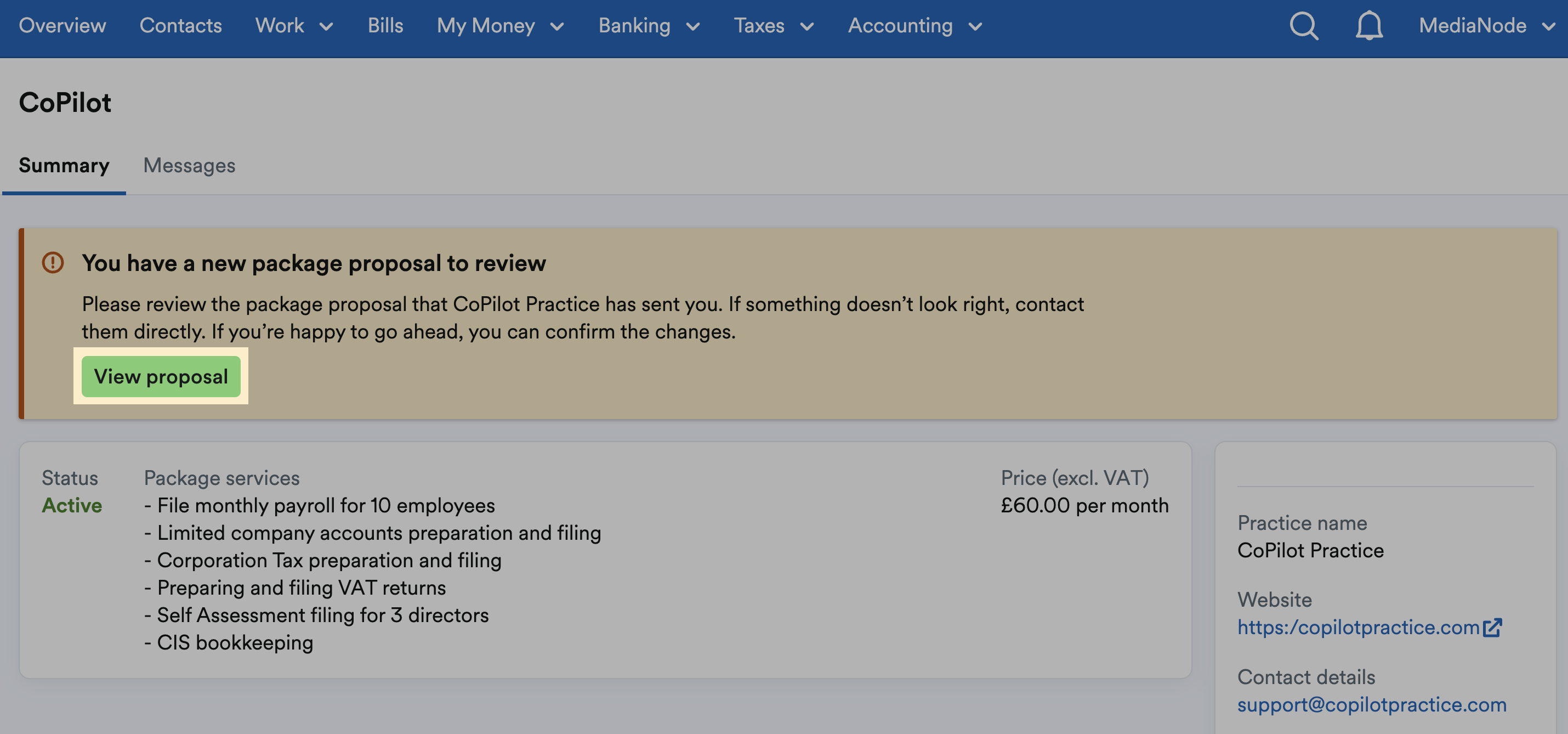
Task: Click the banner heading about new package proposal
Action: point(314,263)
